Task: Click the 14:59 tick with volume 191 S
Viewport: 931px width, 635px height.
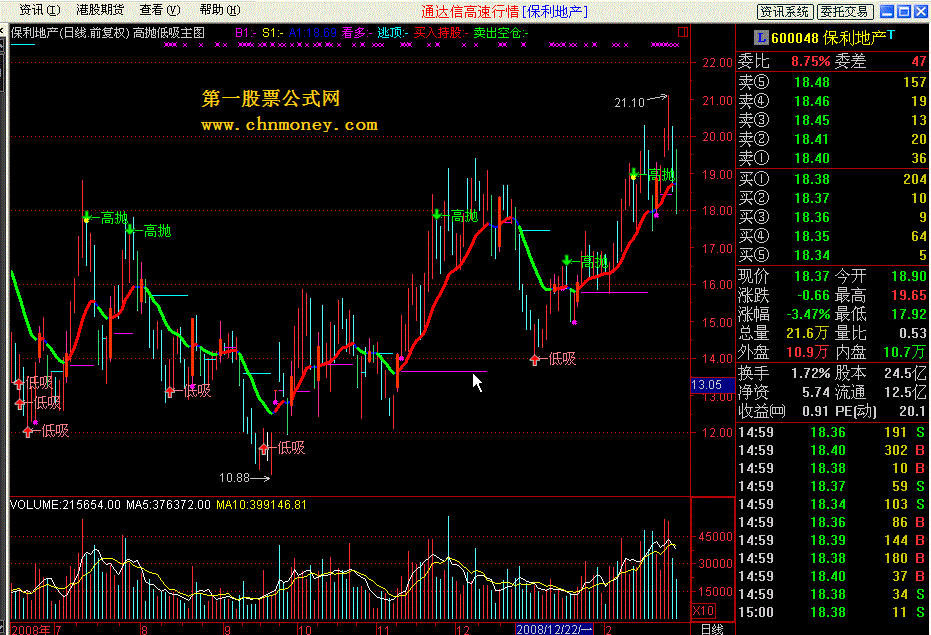Action: [x=832, y=432]
